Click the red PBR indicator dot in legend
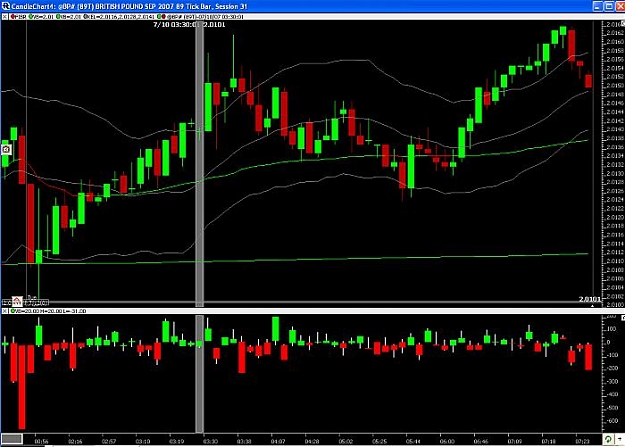 13,17
